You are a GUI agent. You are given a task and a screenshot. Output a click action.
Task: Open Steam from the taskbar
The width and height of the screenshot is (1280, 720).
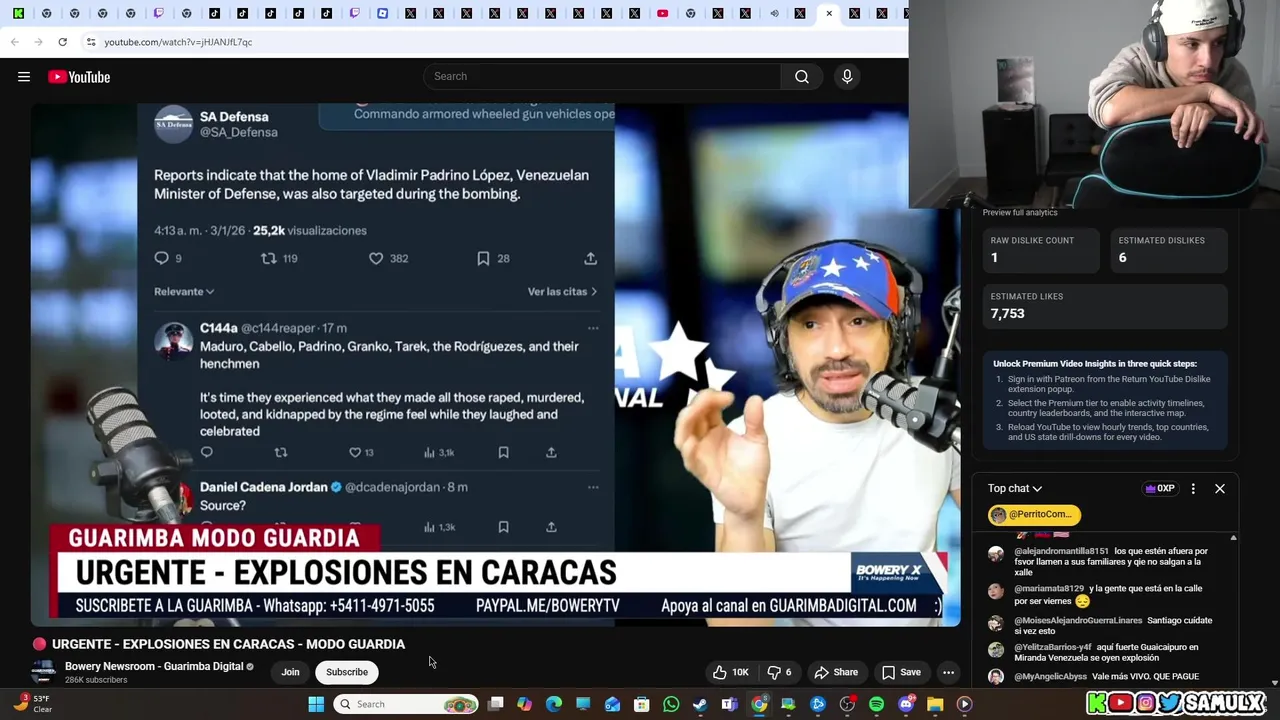point(700,704)
